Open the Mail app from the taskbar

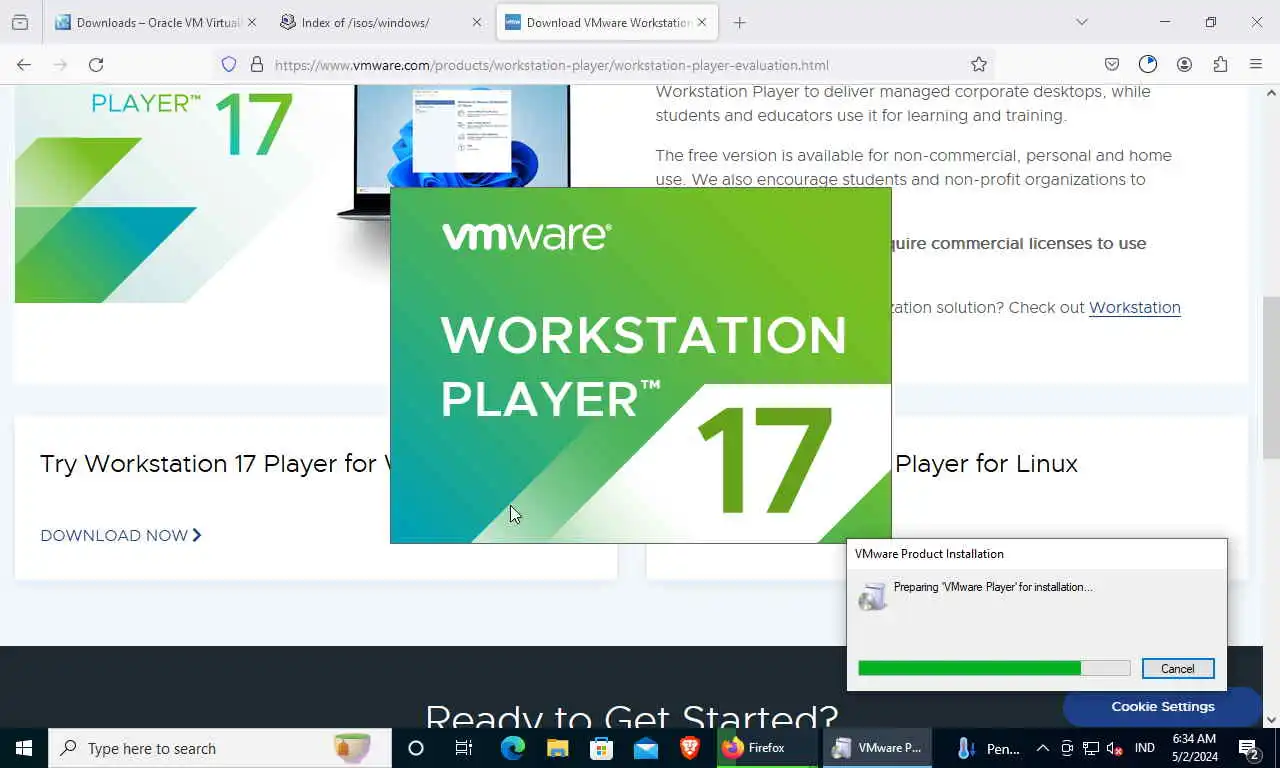pyautogui.click(x=646, y=748)
